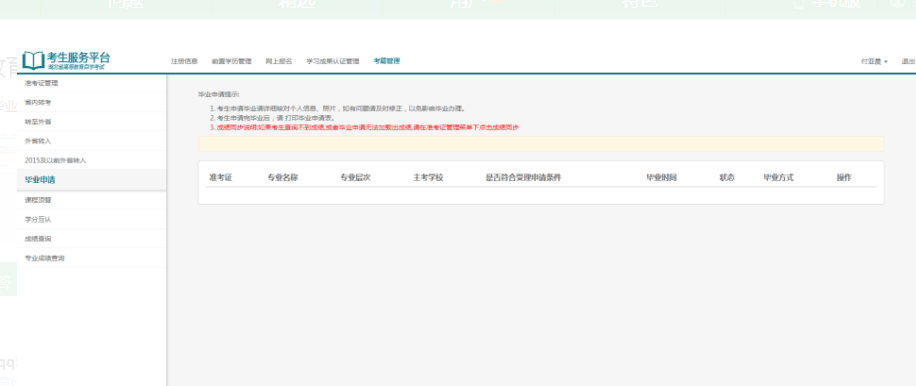916x386 pixels.
Task: Select the highlighted 考籍管理 top menu
Action: (387, 61)
